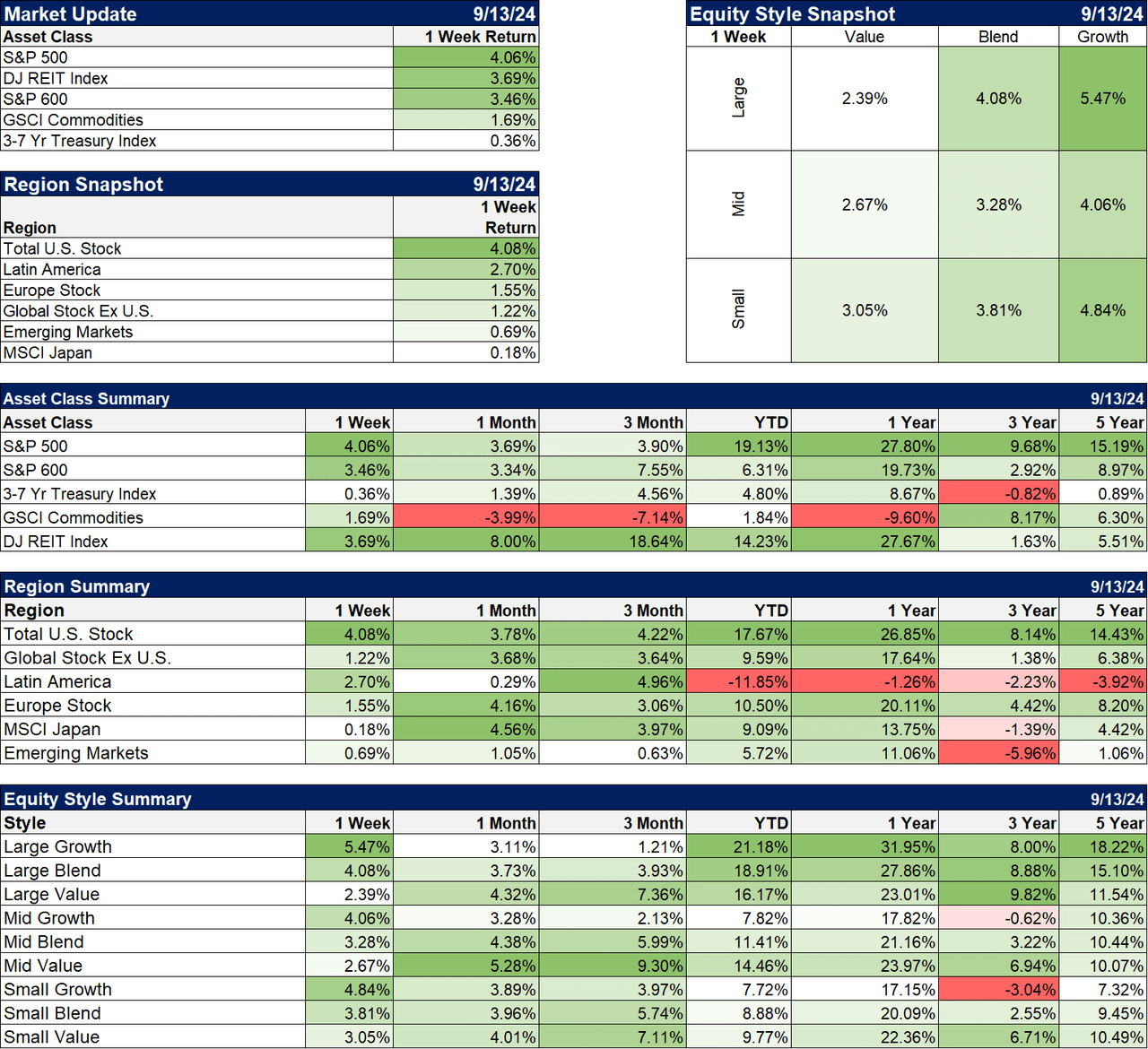Click Latin America YTD -11.85% in Region Summary
Viewport: 1148px width, 1049px height.
point(737,681)
